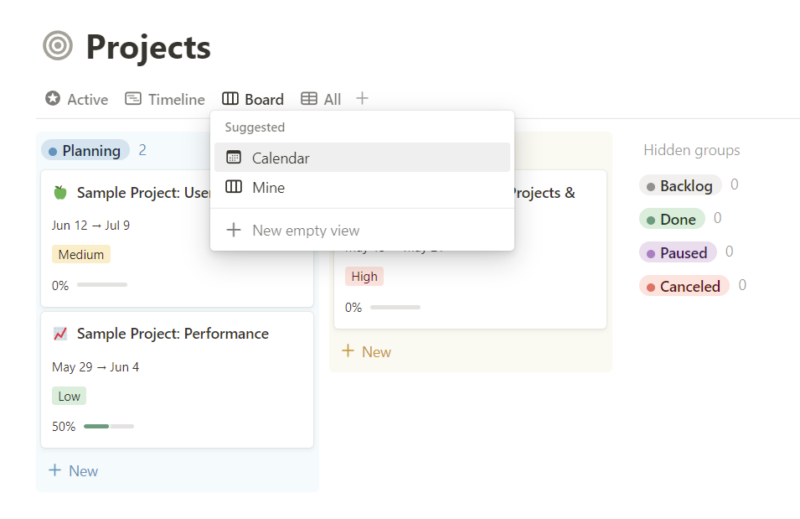Image resolution: width=800 pixels, height=519 pixels.
Task: Click the board icon beside Mine
Action: (234, 187)
